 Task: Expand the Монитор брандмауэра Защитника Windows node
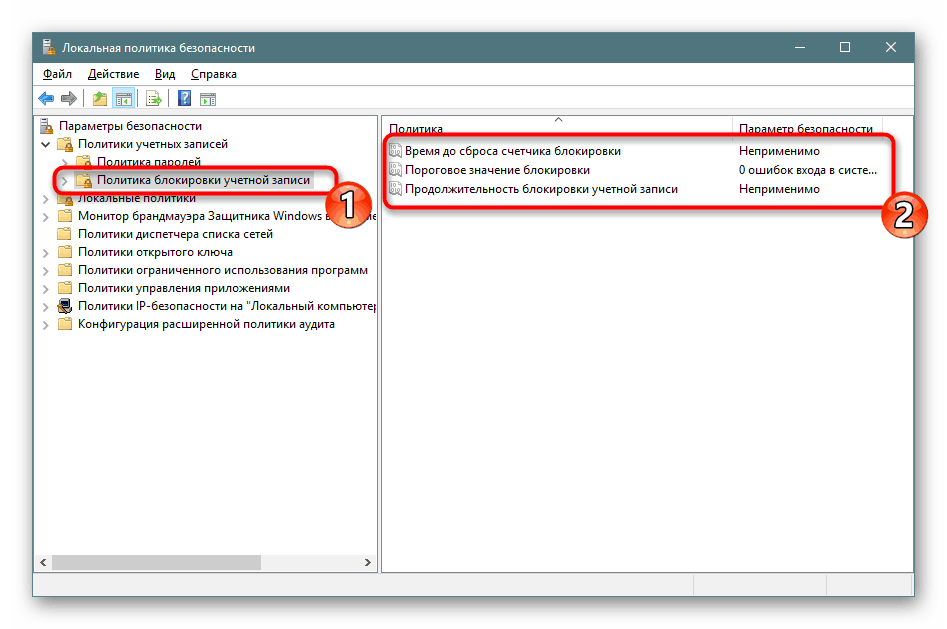[x=45, y=216]
